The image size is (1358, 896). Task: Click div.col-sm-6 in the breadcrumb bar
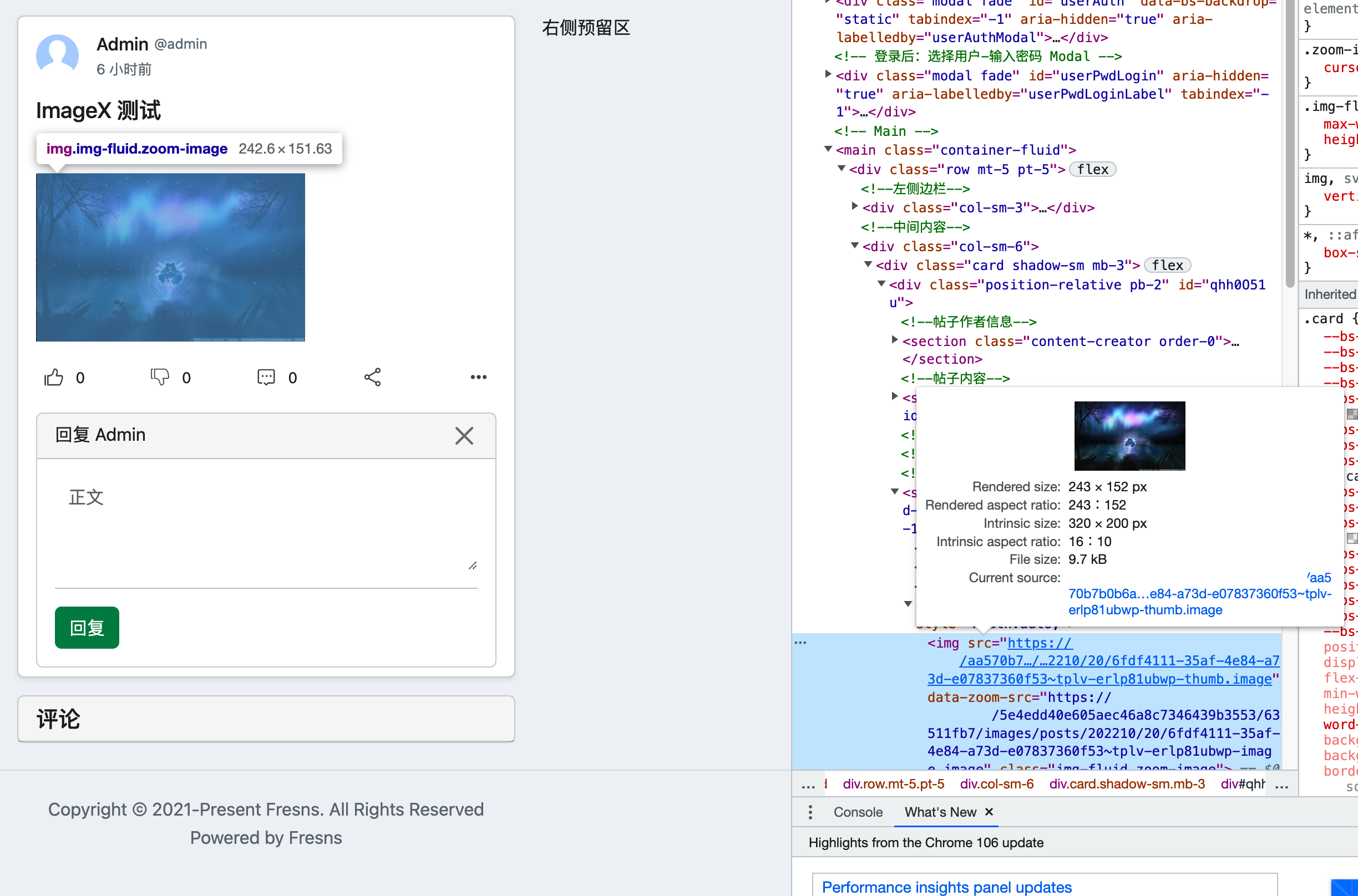click(x=996, y=784)
